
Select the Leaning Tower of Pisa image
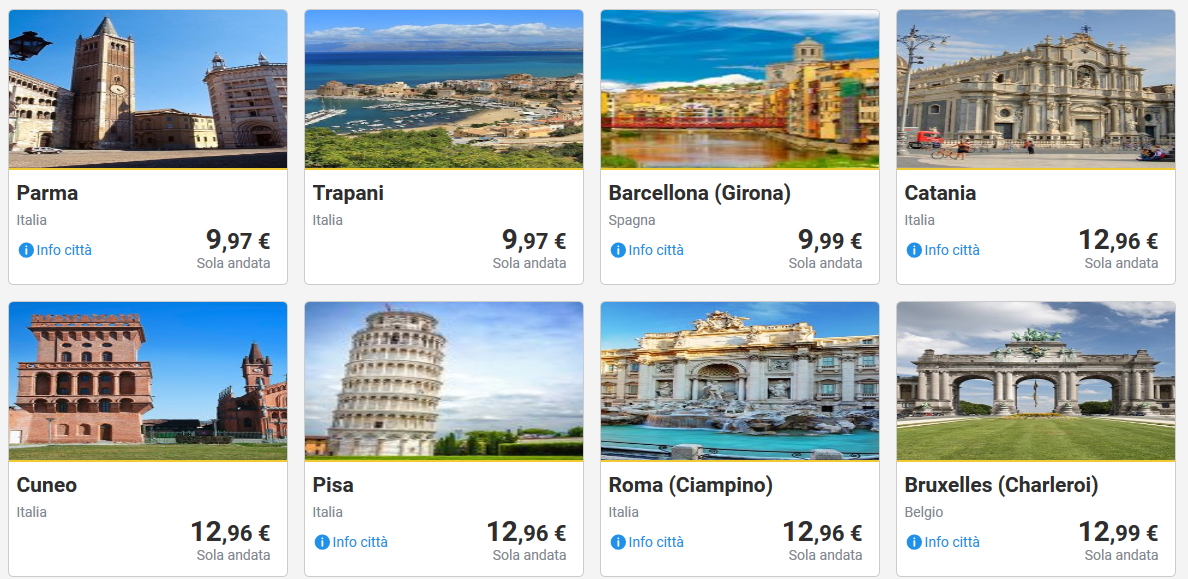click(444, 381)
